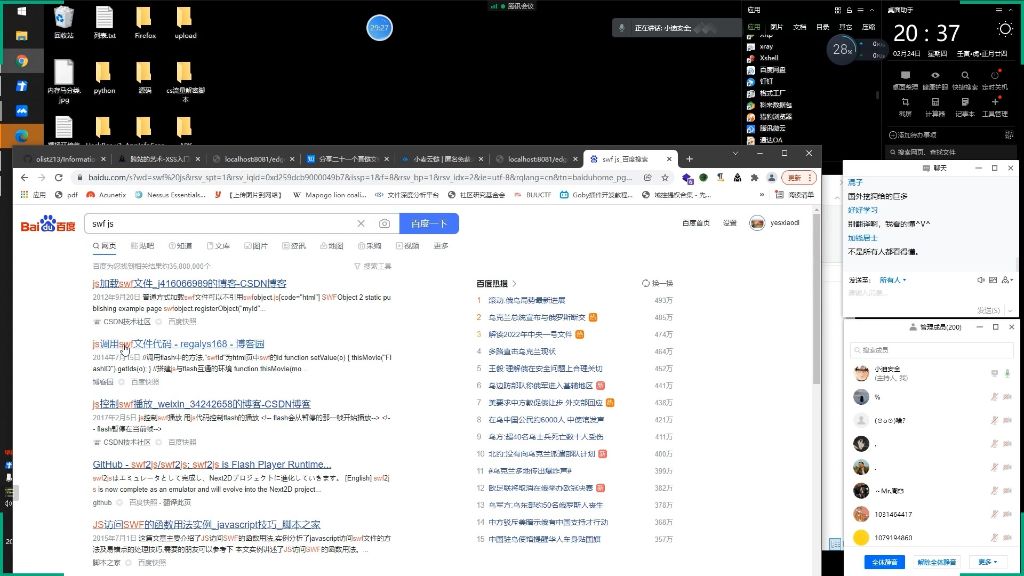Screen dimensions: 1024x576
Task: Click the emoji/sound icon in the chat window
Action: click(x=980, y=280)
